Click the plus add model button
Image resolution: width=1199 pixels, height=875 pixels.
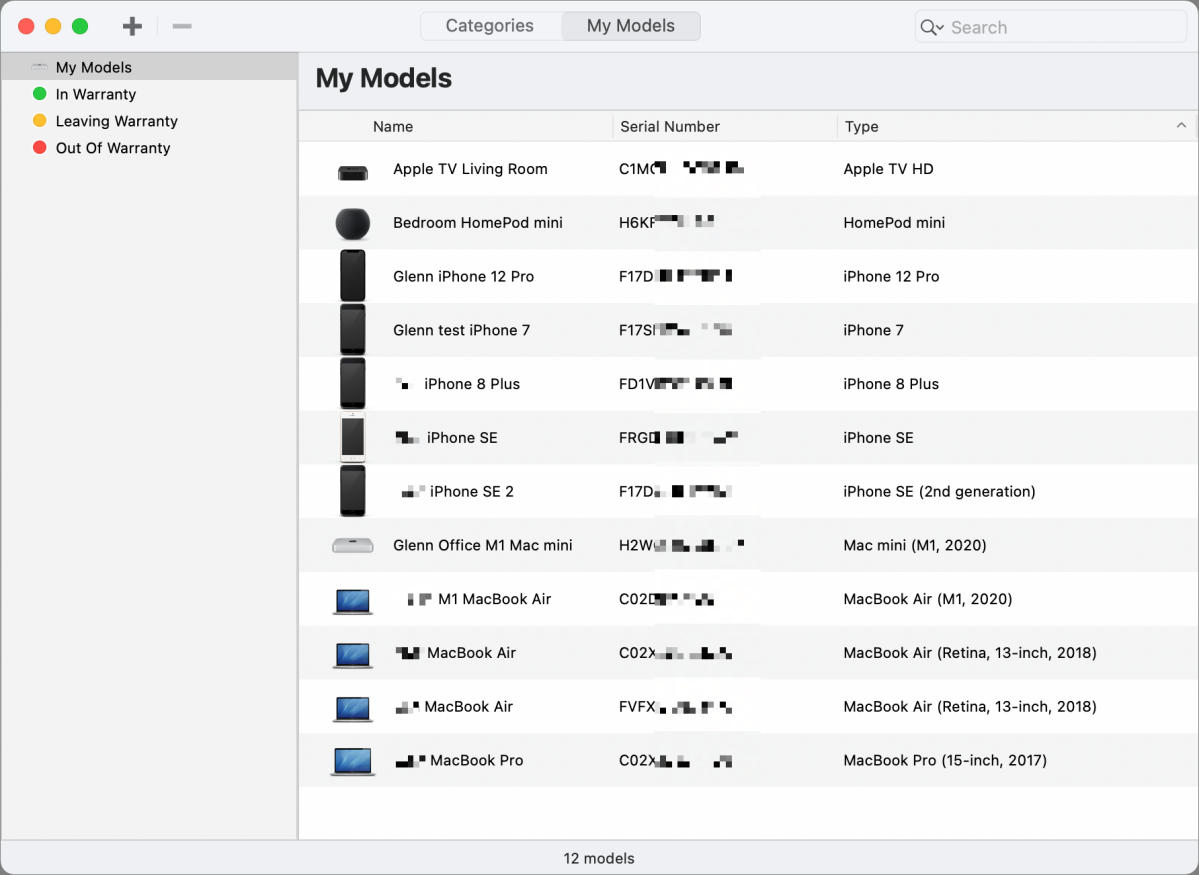pos(132,27)
